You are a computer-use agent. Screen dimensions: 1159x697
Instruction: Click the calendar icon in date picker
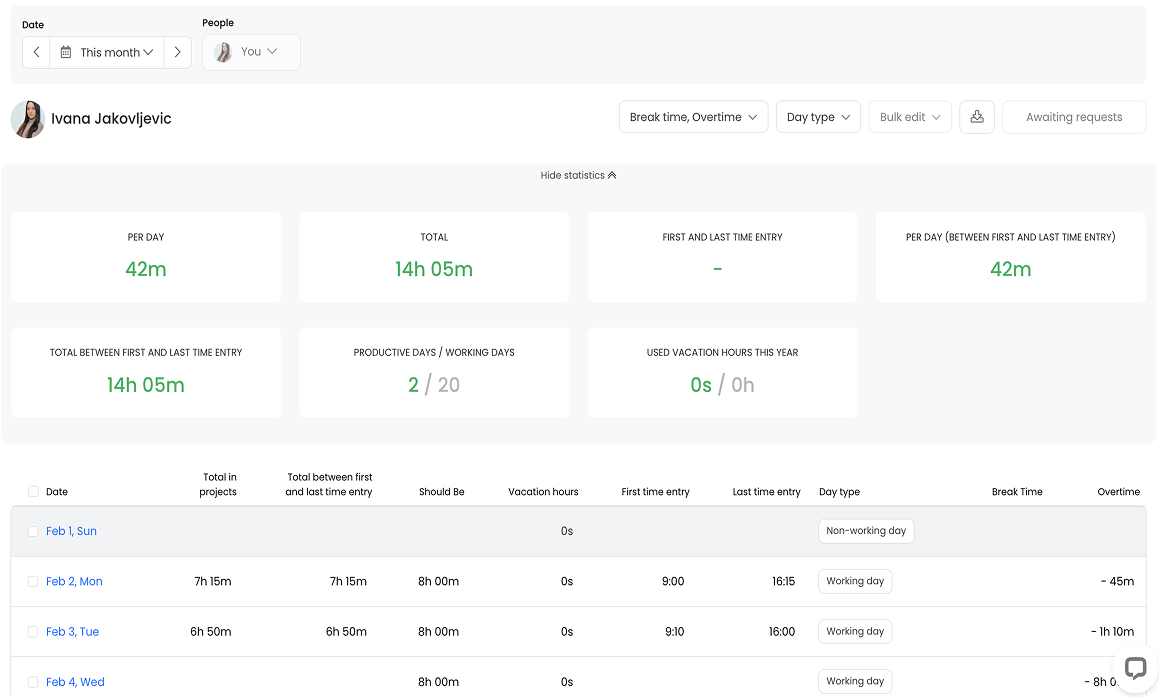point(66,52)
